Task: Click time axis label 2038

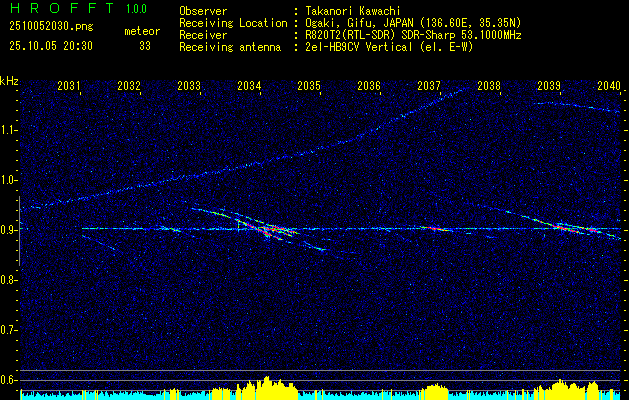Action: tap(489, 85)
